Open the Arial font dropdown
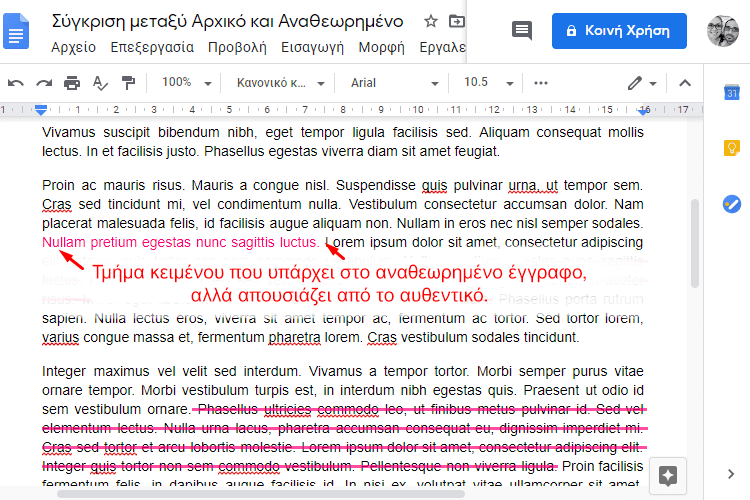The height and width of the screenshot is (500, 750). (395, 83)
